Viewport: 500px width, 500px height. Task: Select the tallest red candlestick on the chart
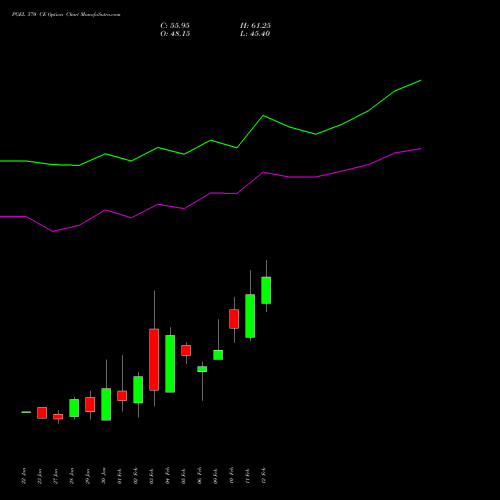154,360
